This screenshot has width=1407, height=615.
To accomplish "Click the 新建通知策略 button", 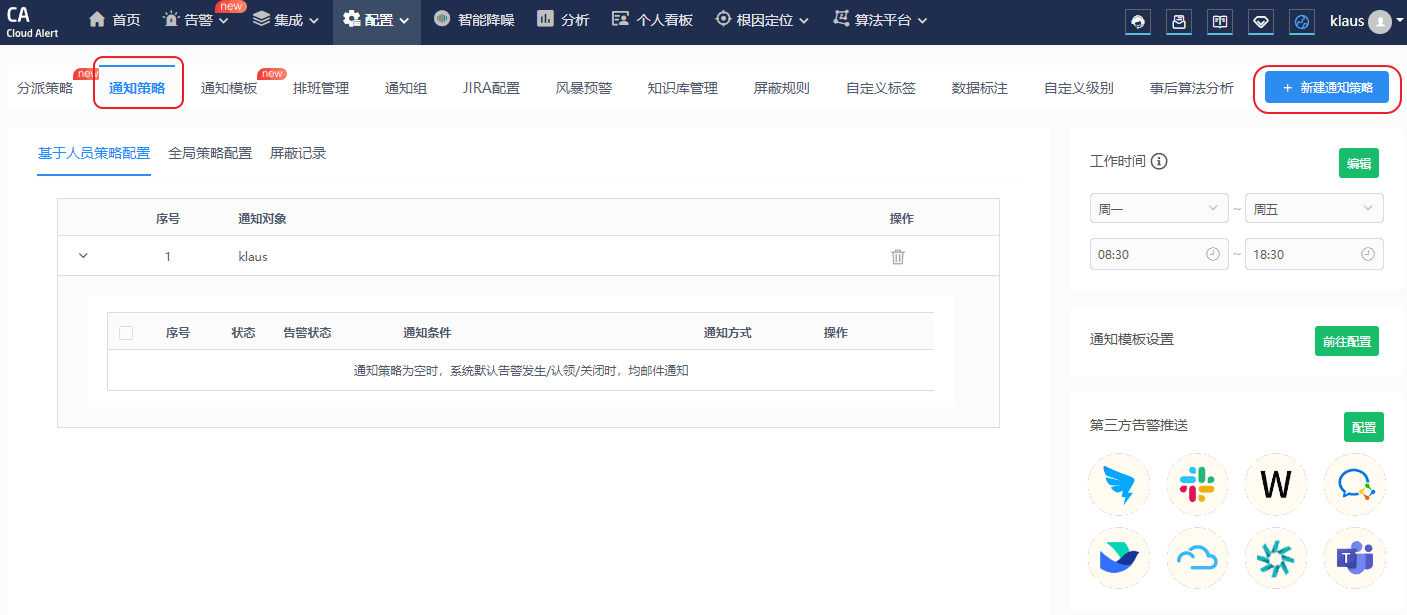I will pyautogui.click(x=1326, y=88).
